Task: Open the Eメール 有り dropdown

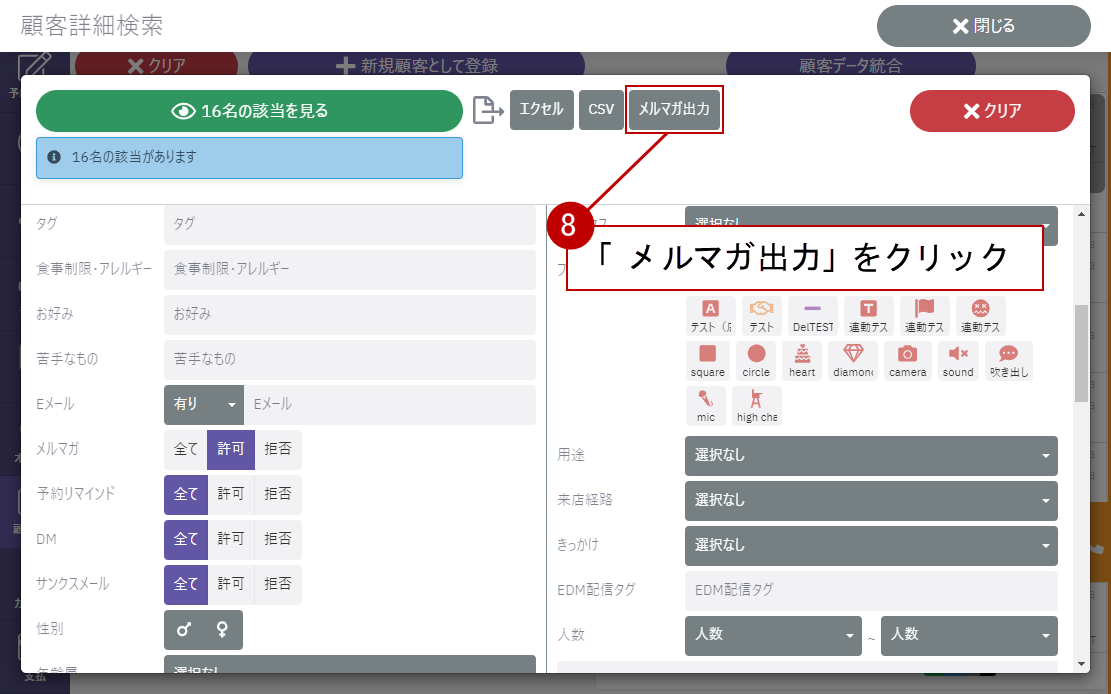Action: (x=204, y=405)
